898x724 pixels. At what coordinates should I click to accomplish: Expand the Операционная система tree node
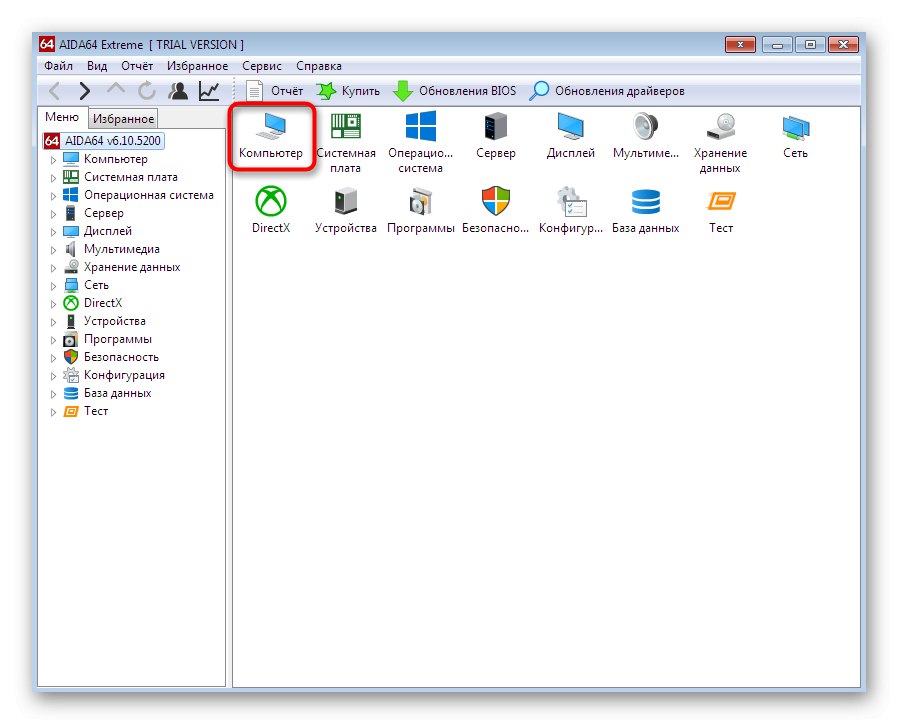coord(53,196)
